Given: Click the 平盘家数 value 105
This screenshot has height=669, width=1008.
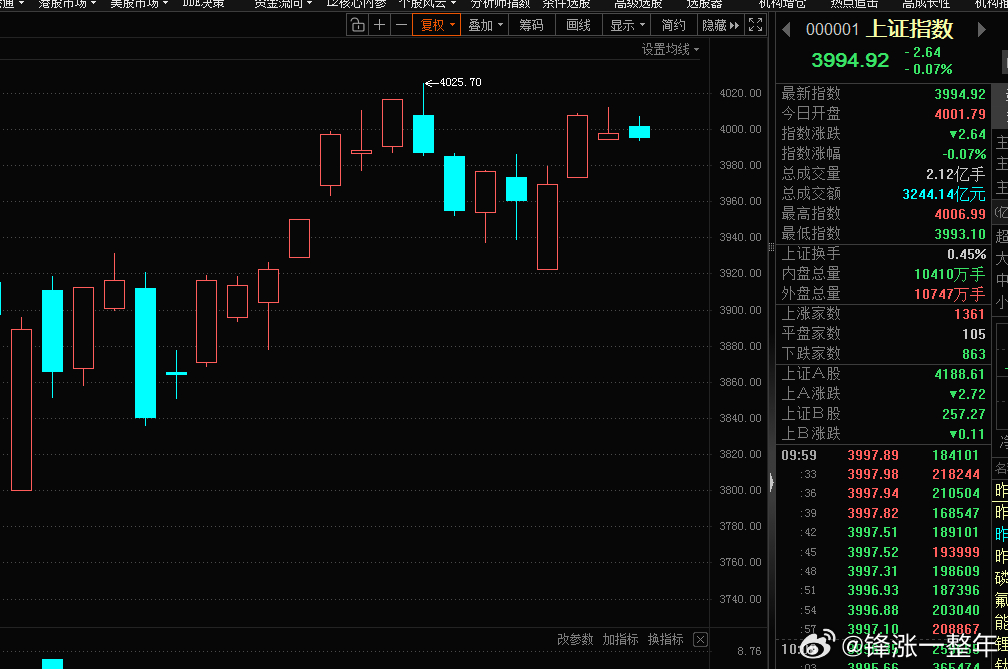Looking at the screenshot, I should (x=973, y=334).
